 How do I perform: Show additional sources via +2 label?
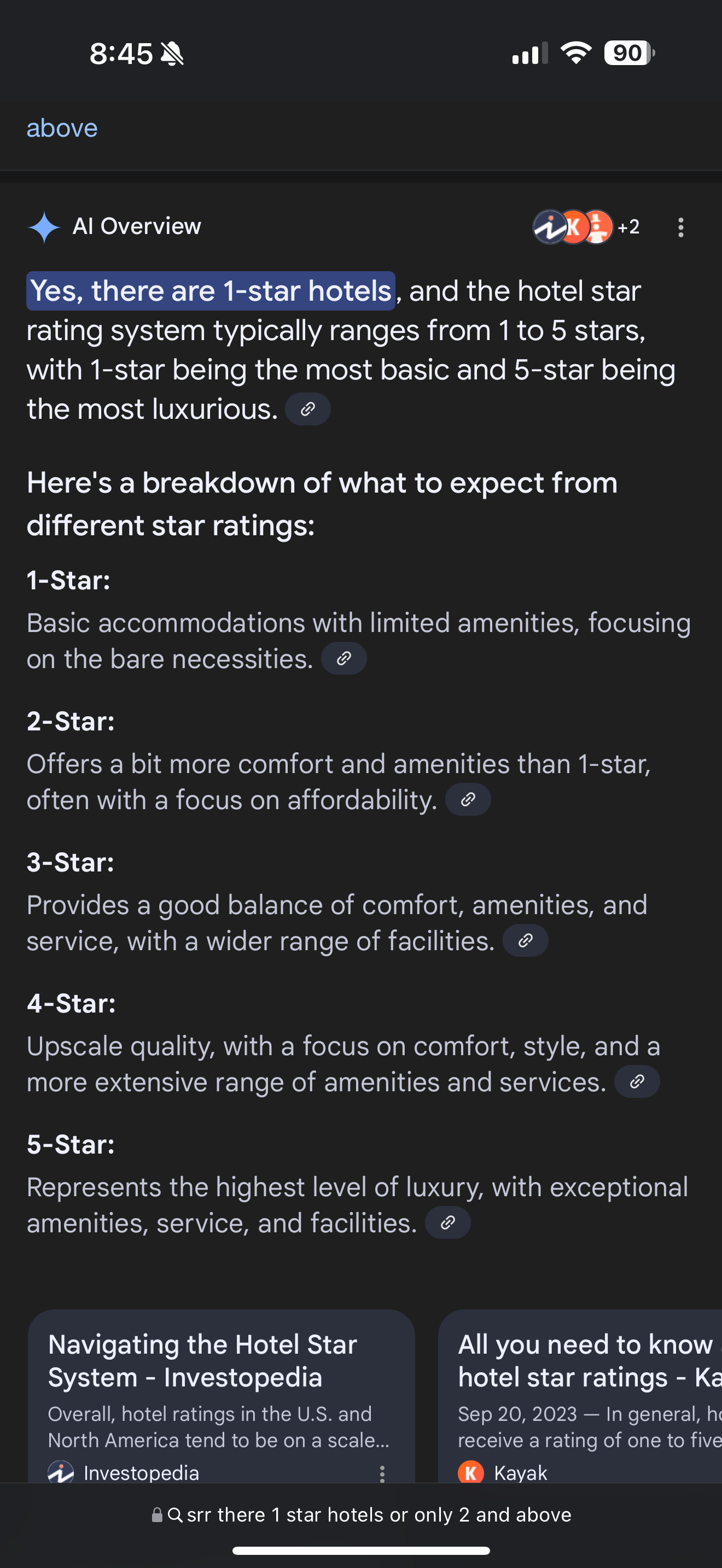[628, 227]
